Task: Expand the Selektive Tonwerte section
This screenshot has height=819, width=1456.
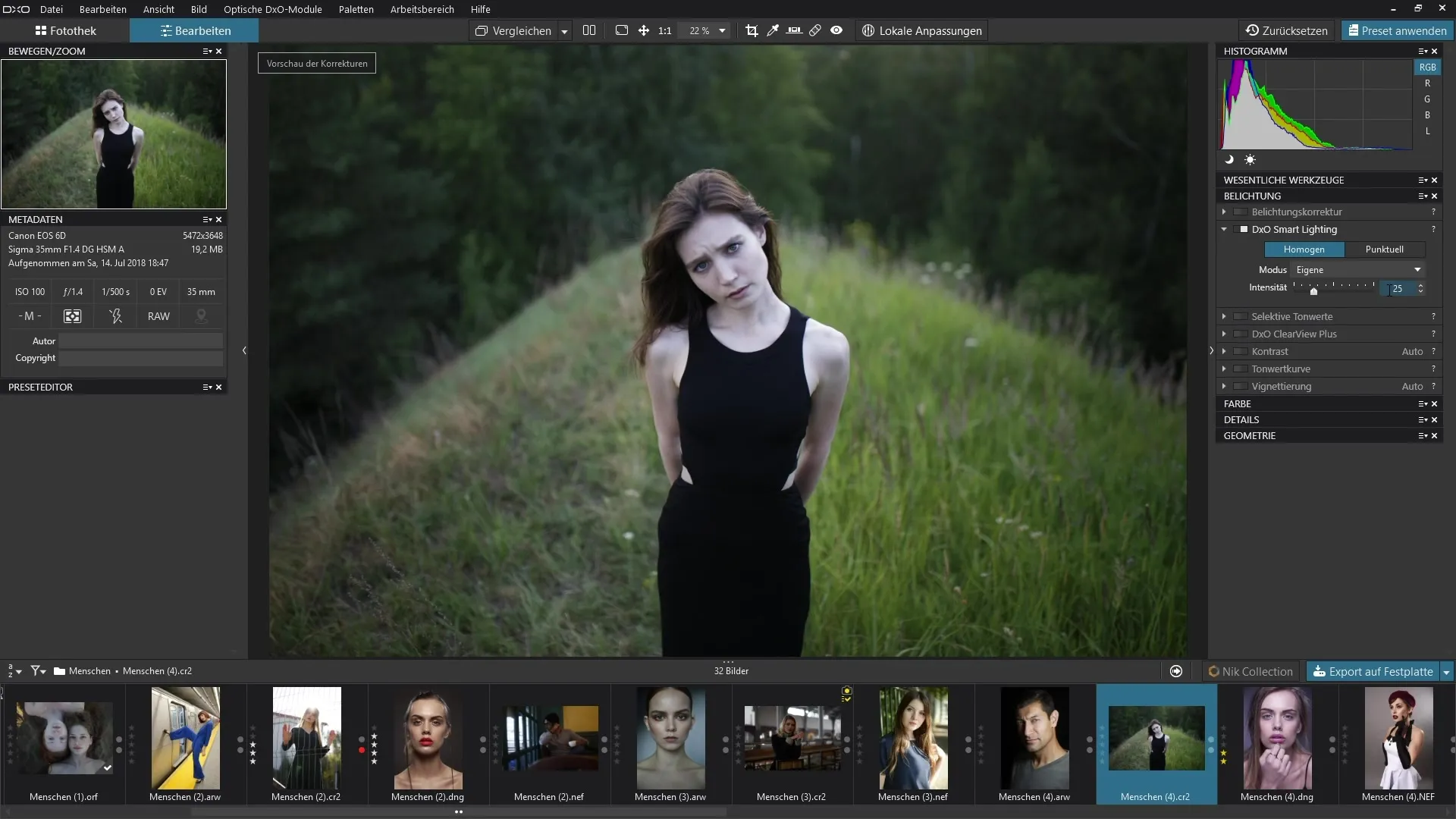Action: pyautogui.click(x=1224, y=317)
